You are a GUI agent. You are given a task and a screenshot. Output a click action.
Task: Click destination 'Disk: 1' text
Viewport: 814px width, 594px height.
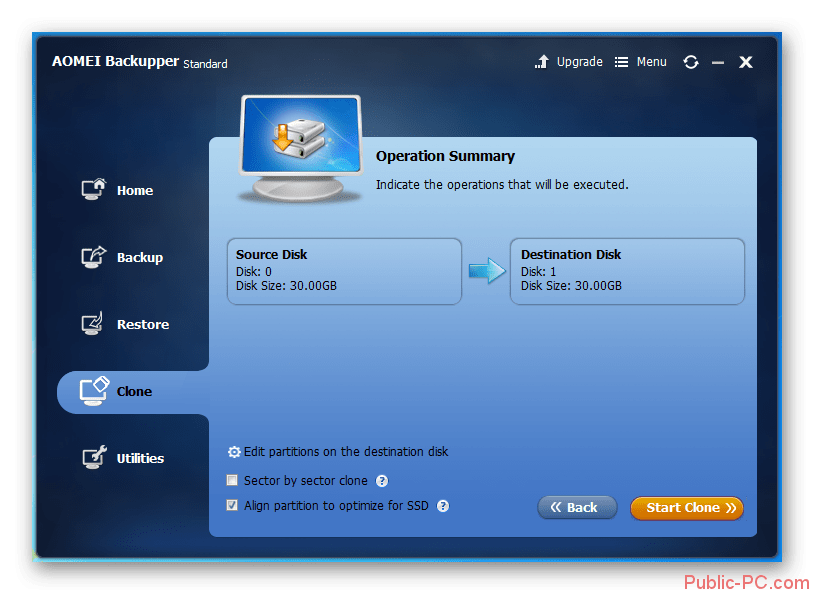pyautogui.click(x=538, y=272)
